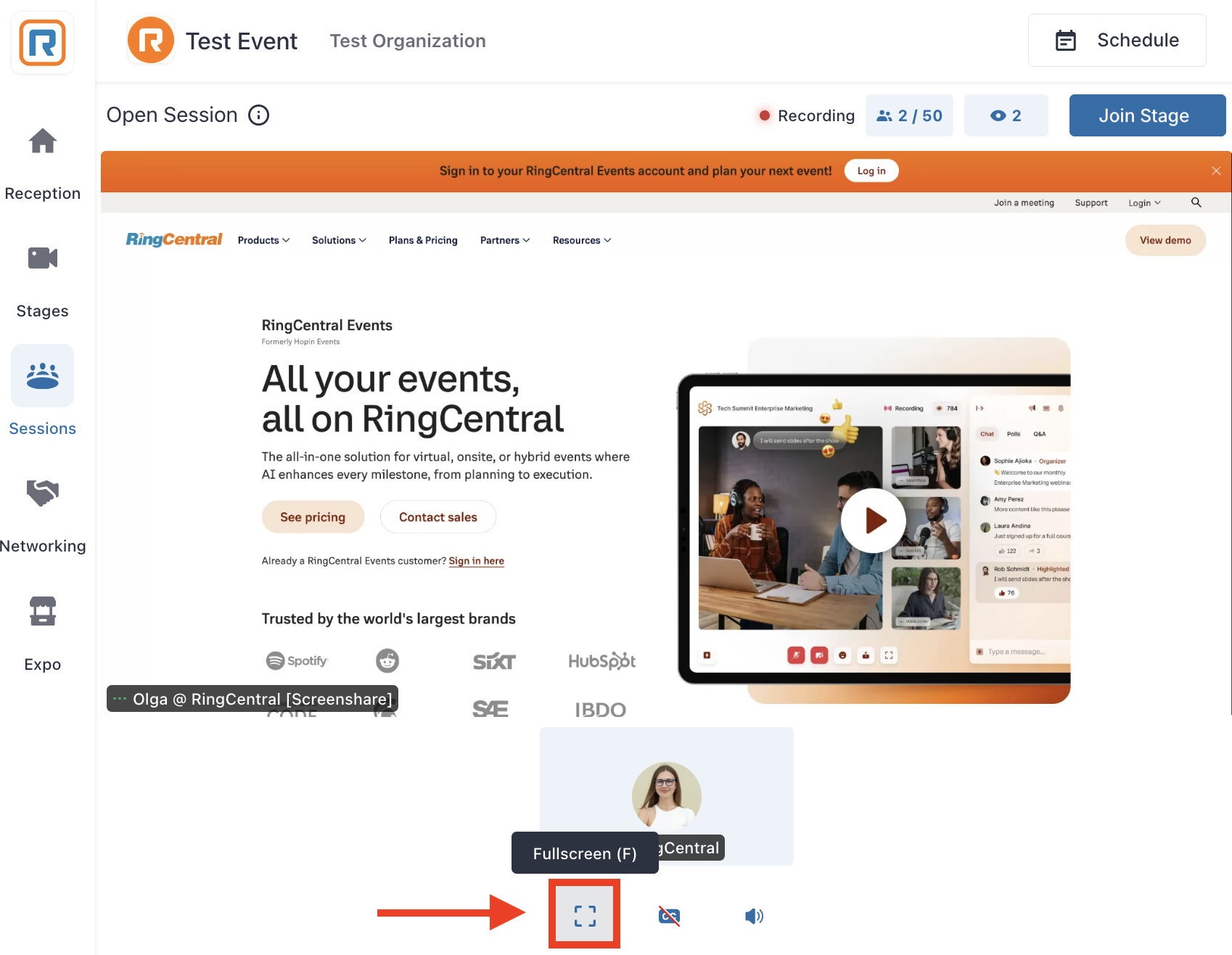Click the View demo button
This screenshot has height=955, width=1232.
click(1165, 240)
